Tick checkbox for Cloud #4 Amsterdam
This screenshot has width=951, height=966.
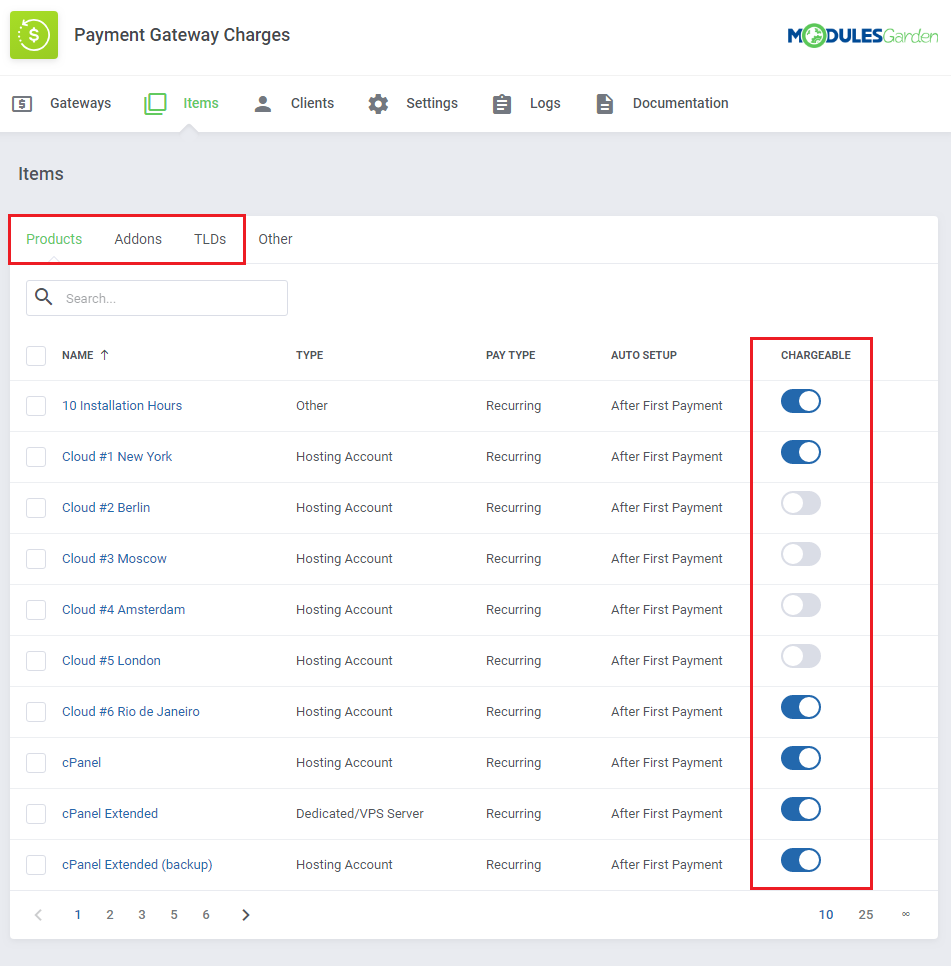click(36, 610)
